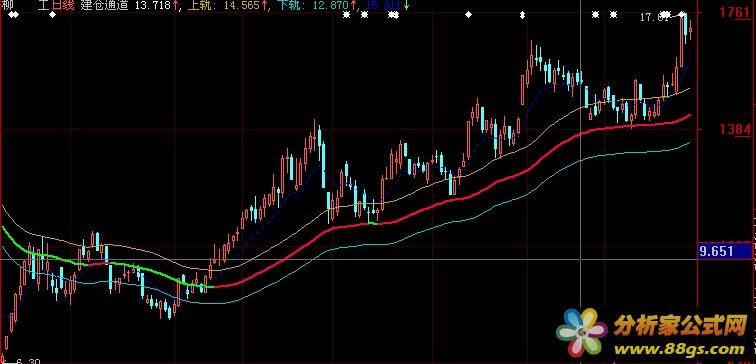Viewport: 756px width, 364px height.
Task: Open the diamond marker beneath the 日线 label
Action: click(x=53, y=15)
